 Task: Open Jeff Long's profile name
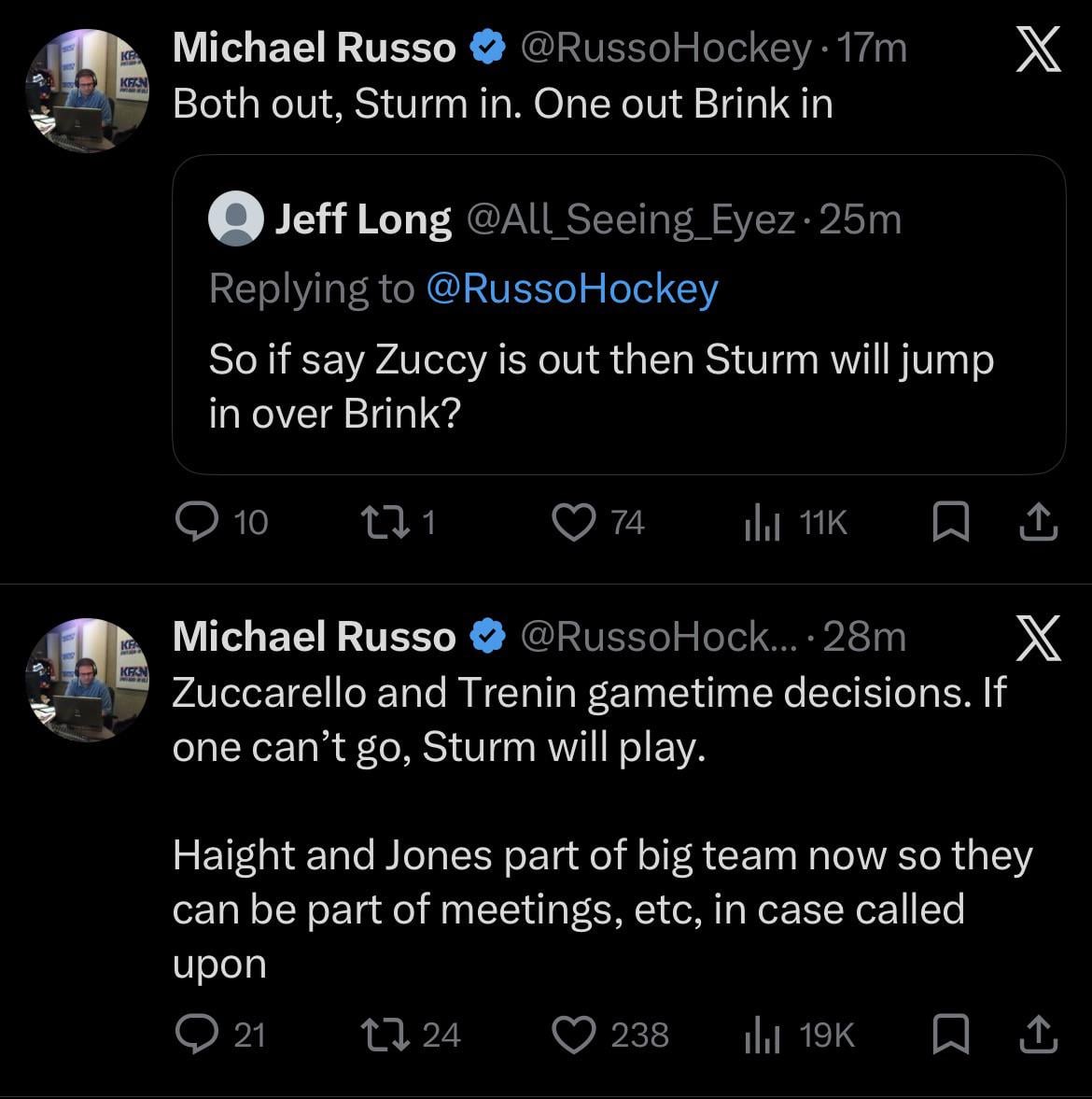(363, 220)
